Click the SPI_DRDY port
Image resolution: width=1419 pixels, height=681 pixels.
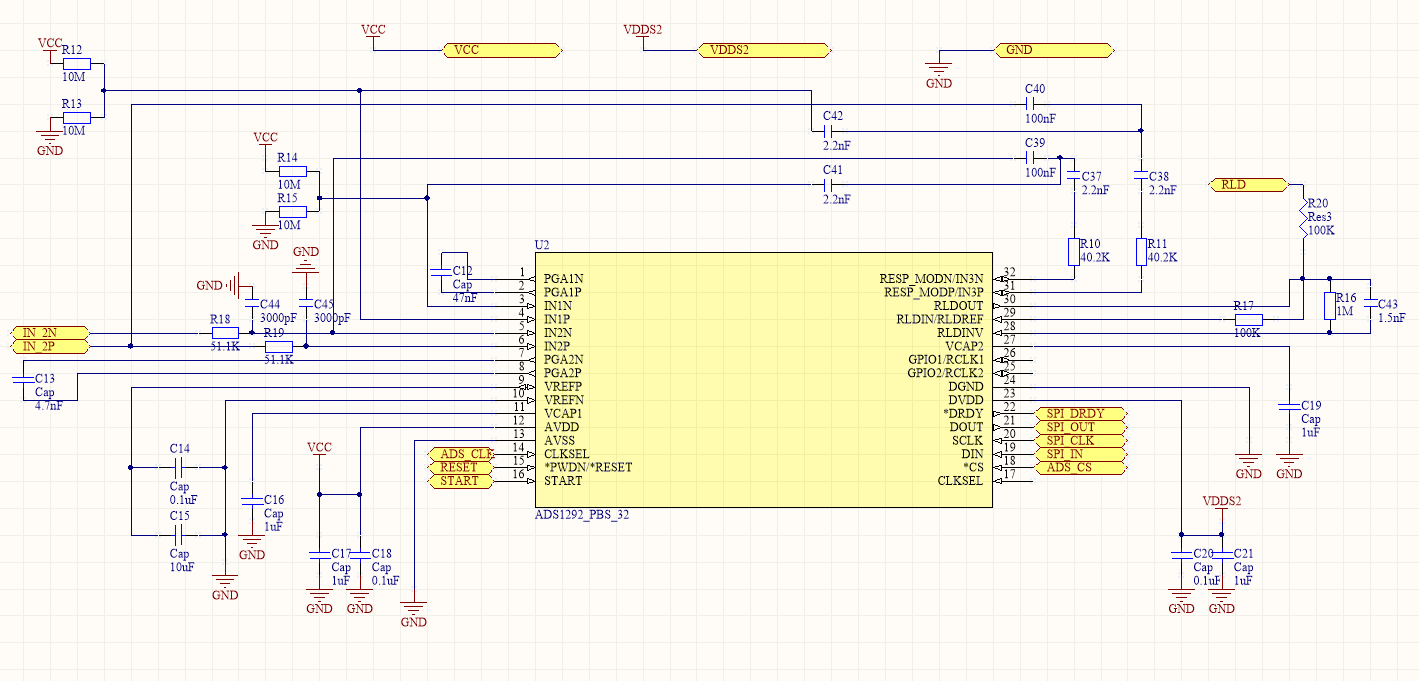1082,413
